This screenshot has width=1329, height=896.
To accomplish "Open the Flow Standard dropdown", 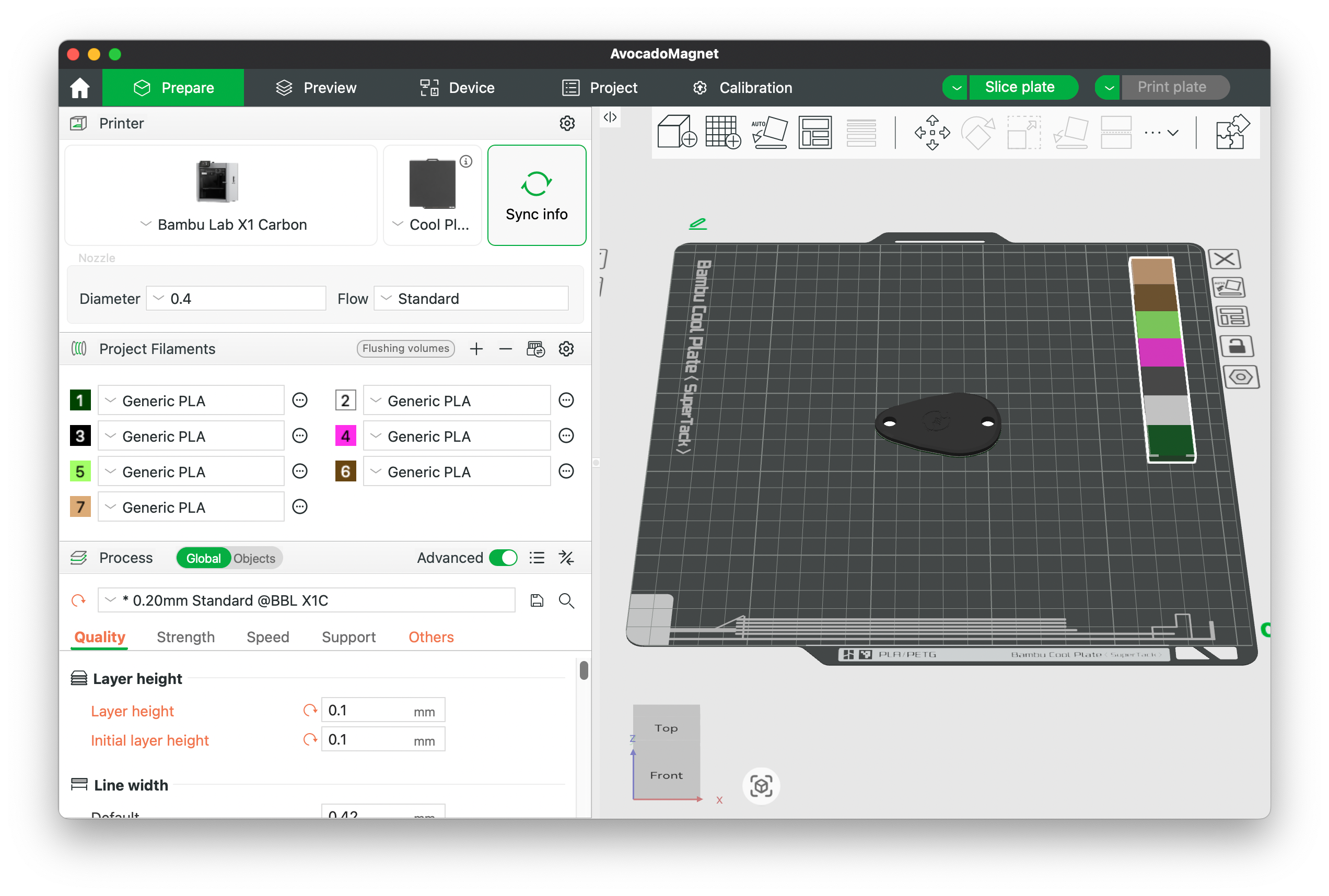I will click(x=471, y=298).
